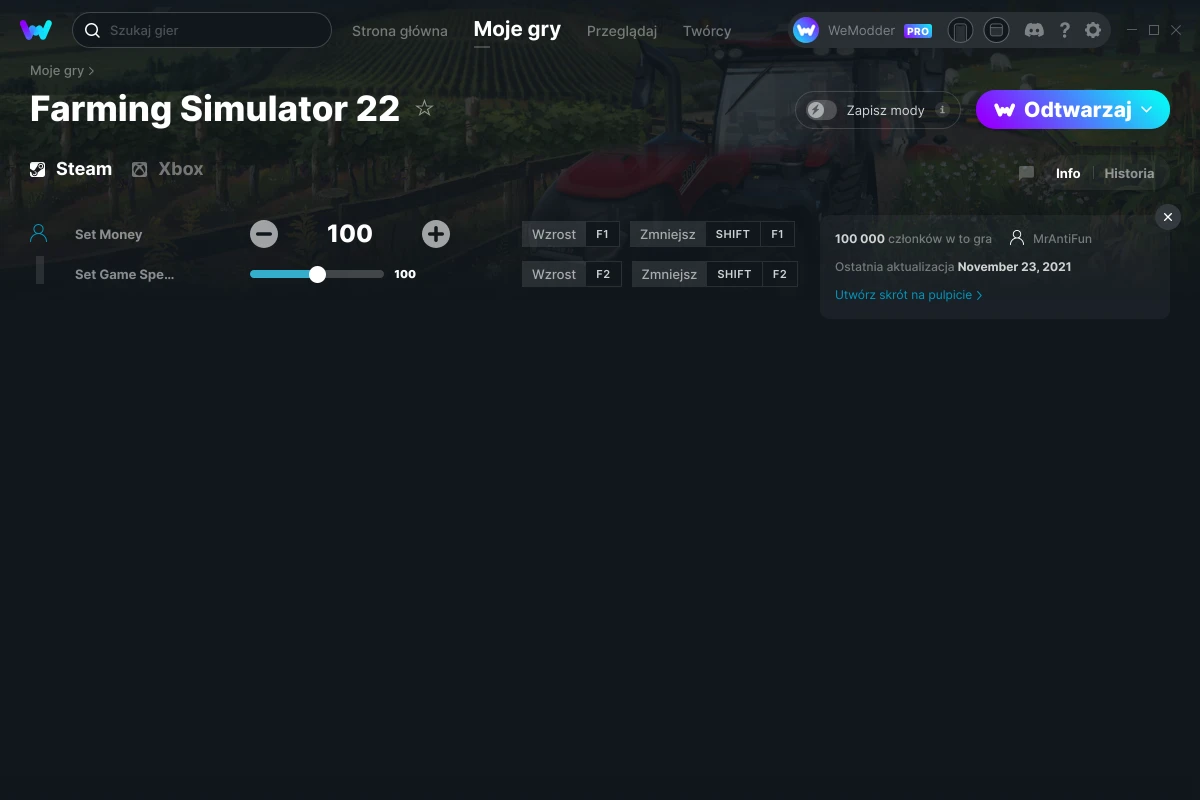
Task: Click the 100 000 członków text
Action: (x=913, y=239)
